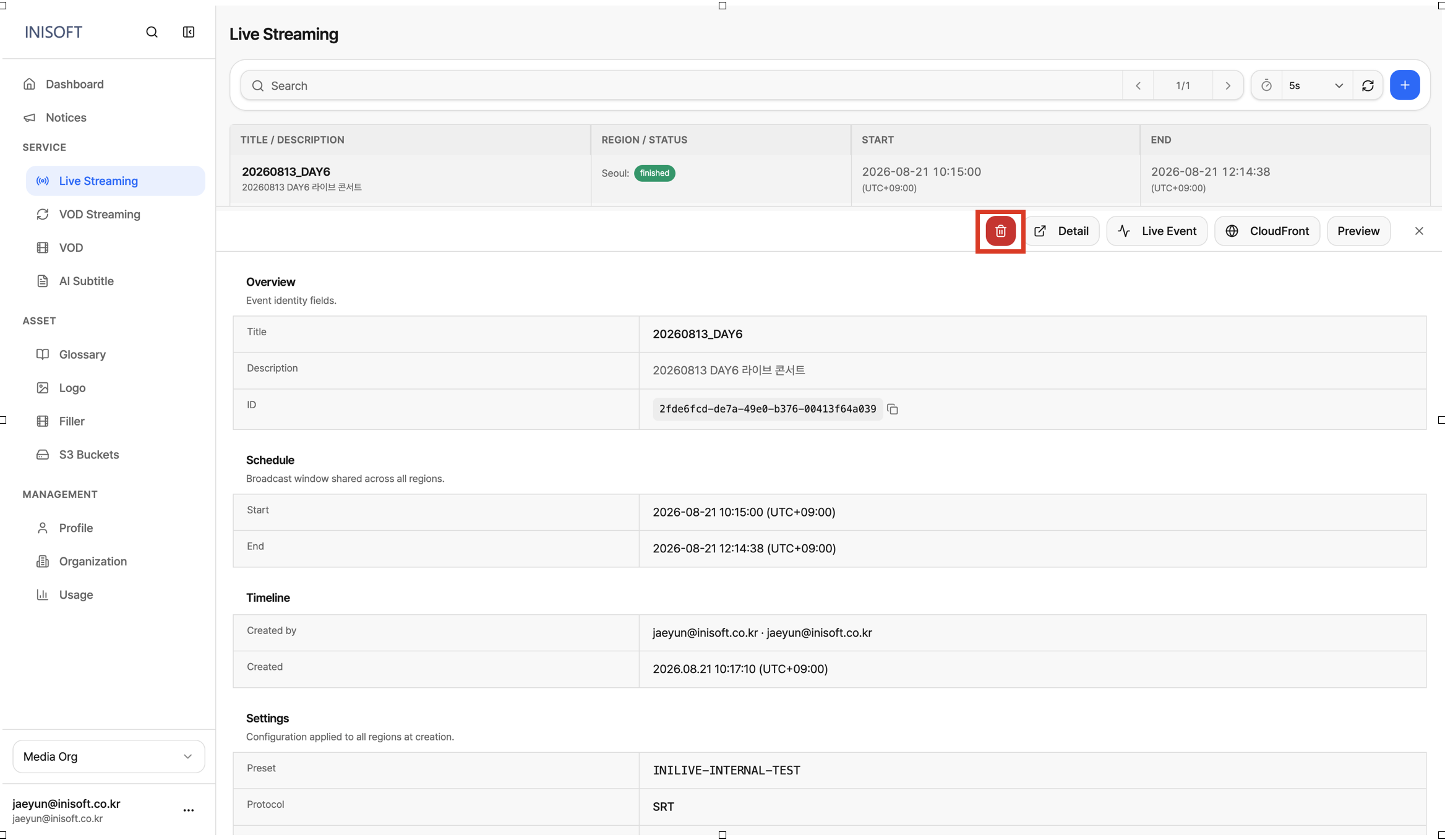
Task: Click event ID 2fde6fcd-de7a-49e0-b376-00413f64a039
Action: pyautogui.click(x=768, y=409)
